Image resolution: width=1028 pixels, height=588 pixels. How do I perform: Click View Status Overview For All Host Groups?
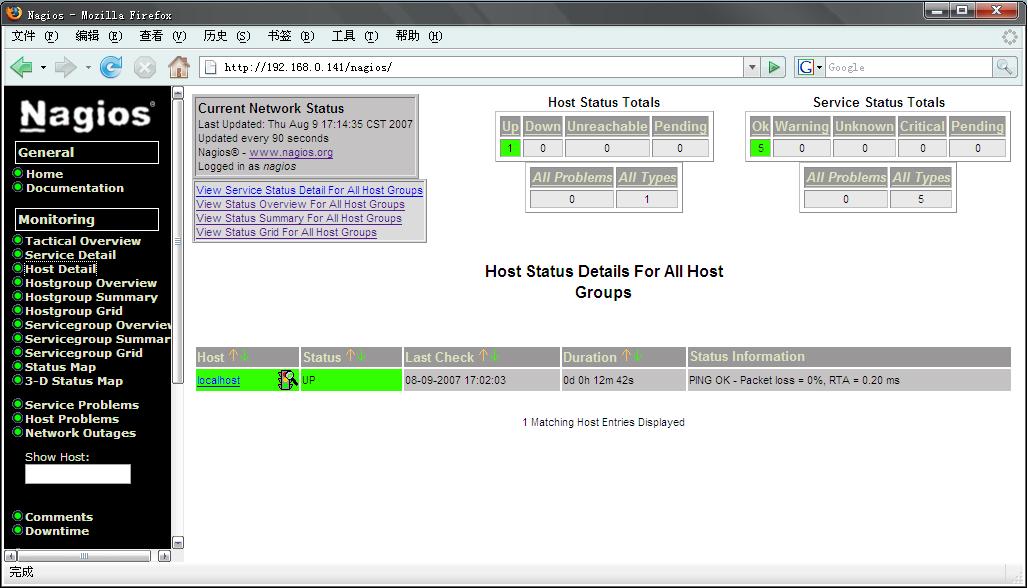click(300, 204)
